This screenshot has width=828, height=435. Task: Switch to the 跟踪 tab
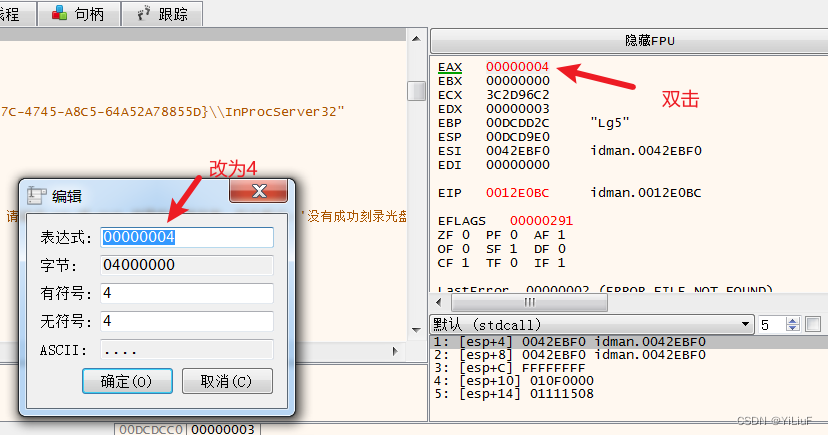click(163, 14)
